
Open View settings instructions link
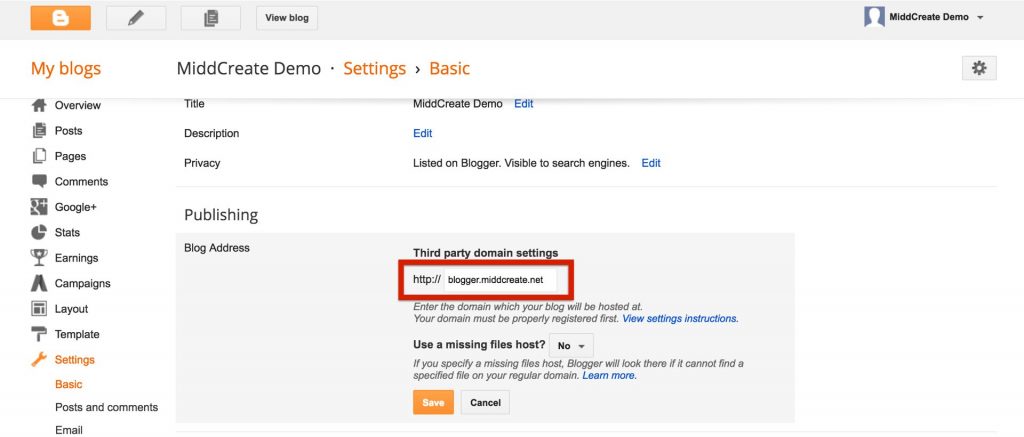[x=680, y=319]
